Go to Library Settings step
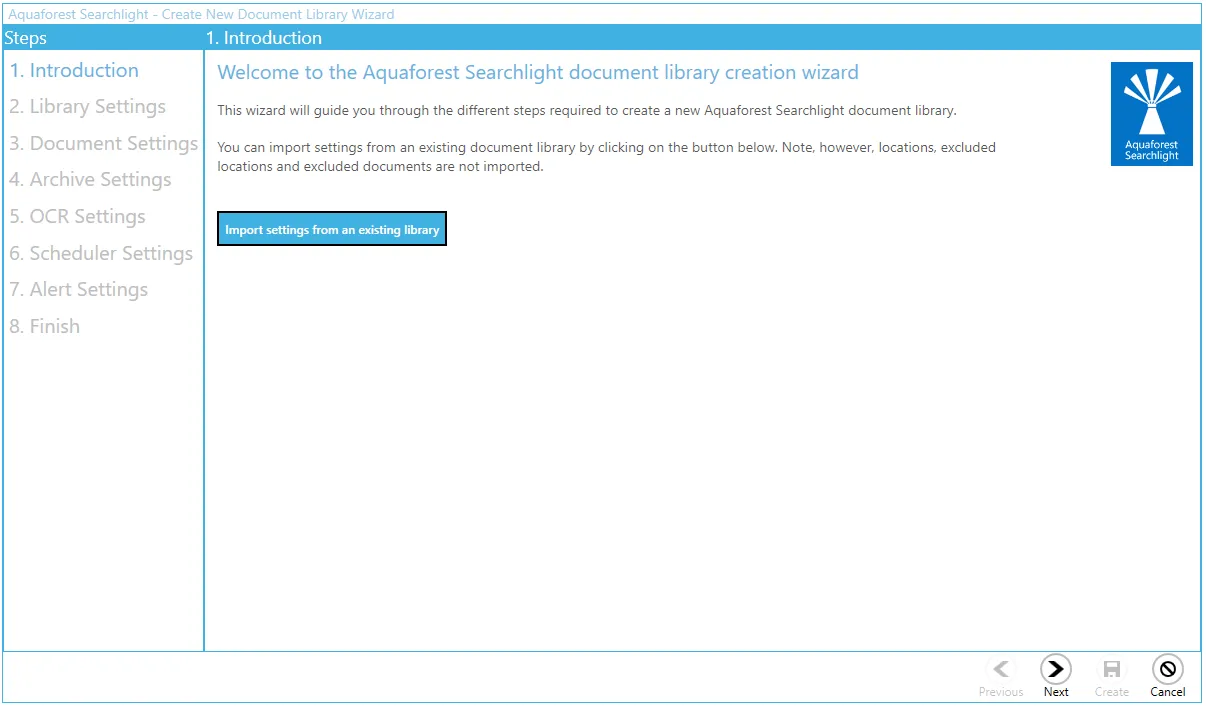 pyautogui.click(x=88, y=107)
